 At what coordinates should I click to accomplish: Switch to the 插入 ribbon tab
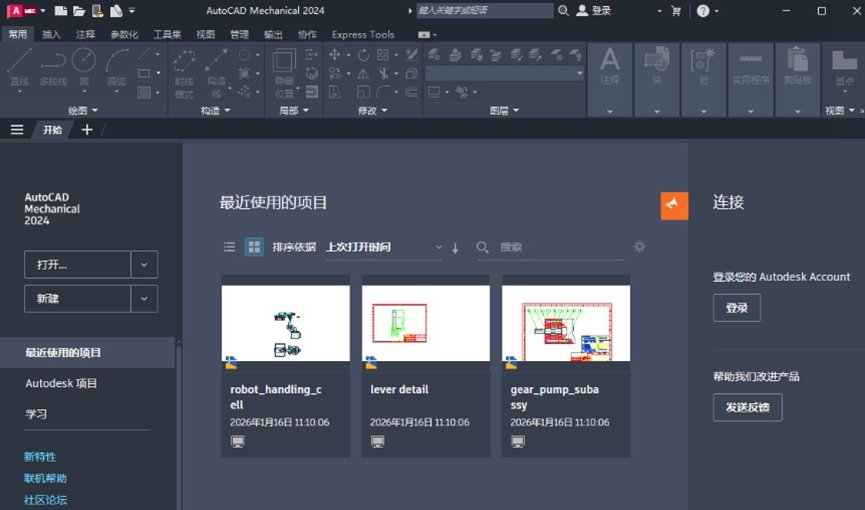[x=51, y=34]
